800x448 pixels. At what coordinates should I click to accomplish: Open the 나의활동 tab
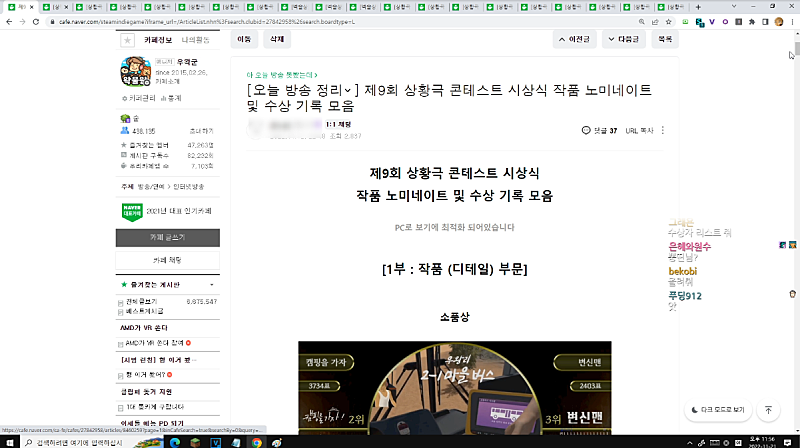(196, 41)
